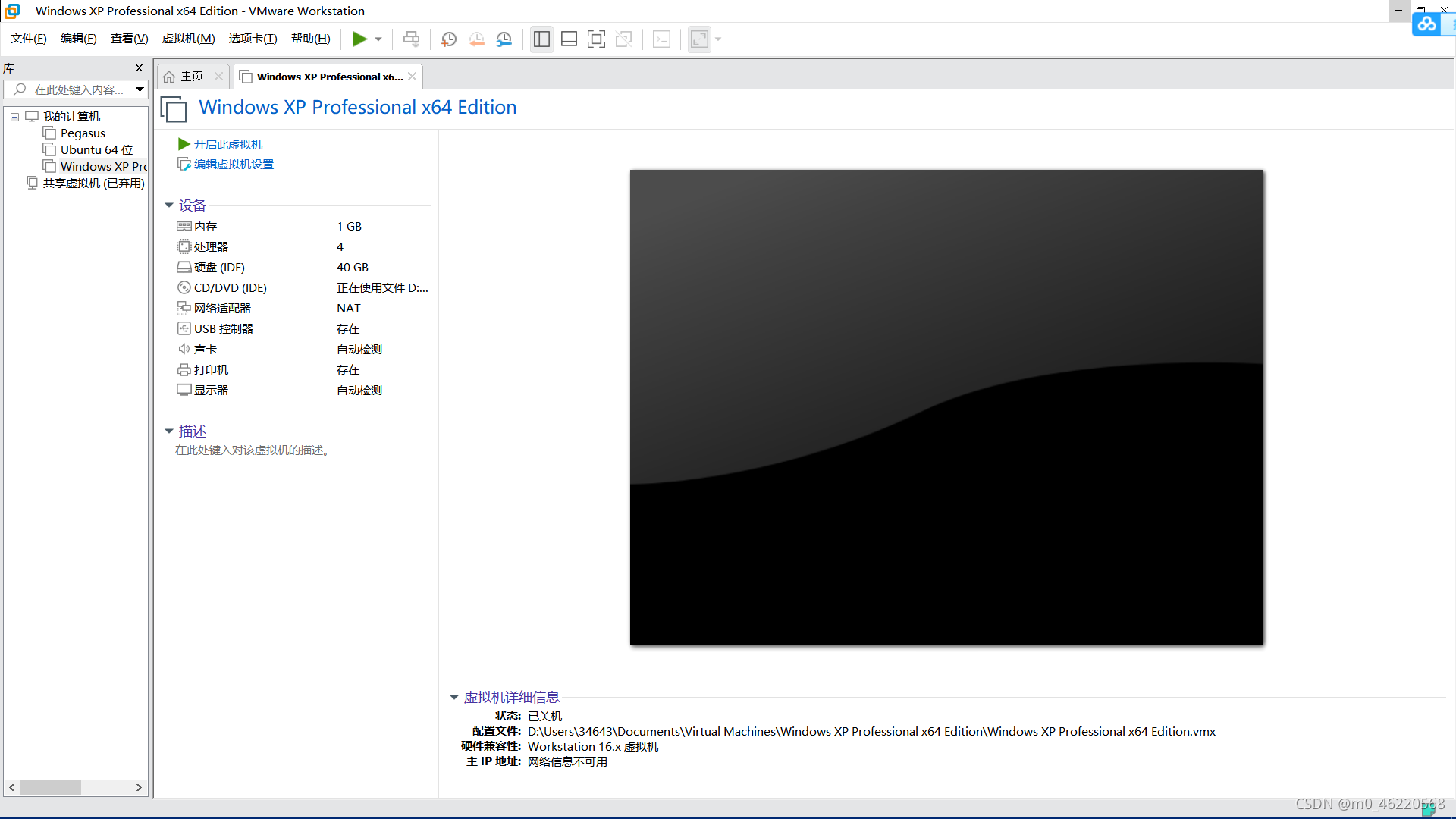Image resolution: width=1456 pixels, height=819 pixels.
Task: Collapse 我的计算机 tree node
Action: click(14, 117)
